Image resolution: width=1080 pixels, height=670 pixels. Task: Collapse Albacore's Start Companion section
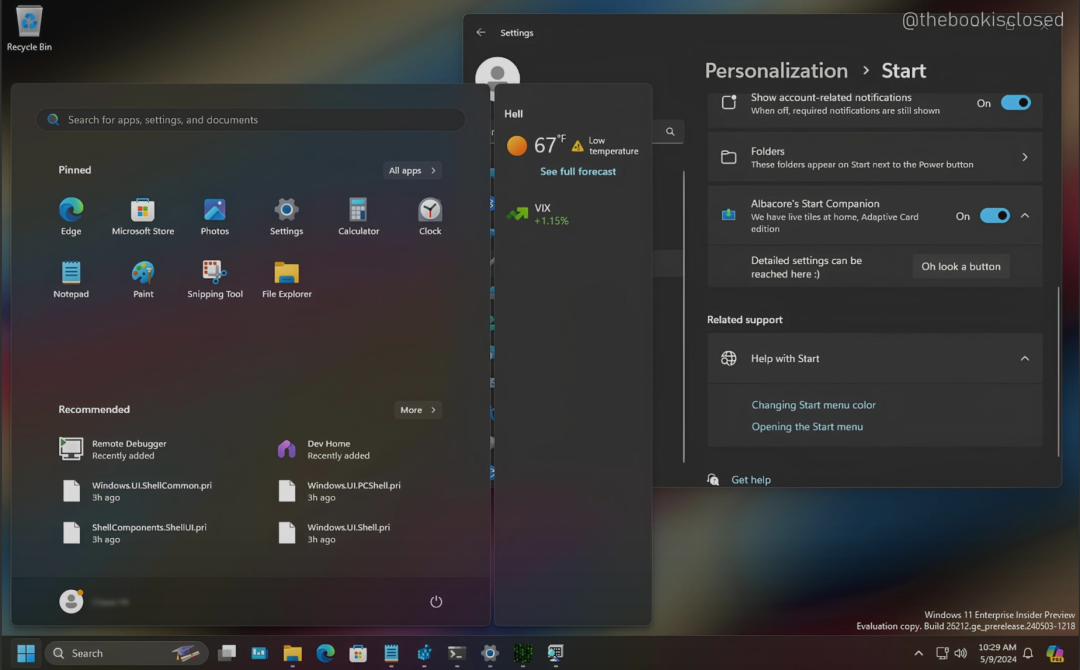[x=1025, y=216]
